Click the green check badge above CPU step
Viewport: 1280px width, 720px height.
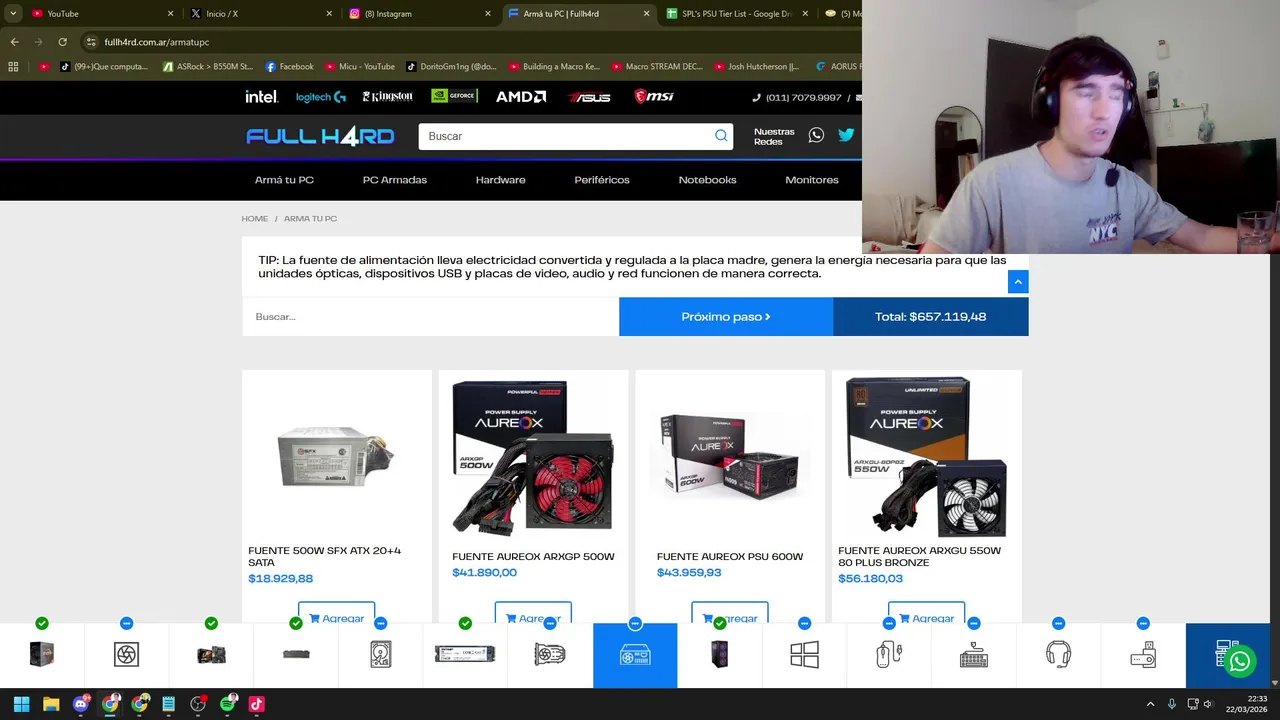[x=42, y=623]
